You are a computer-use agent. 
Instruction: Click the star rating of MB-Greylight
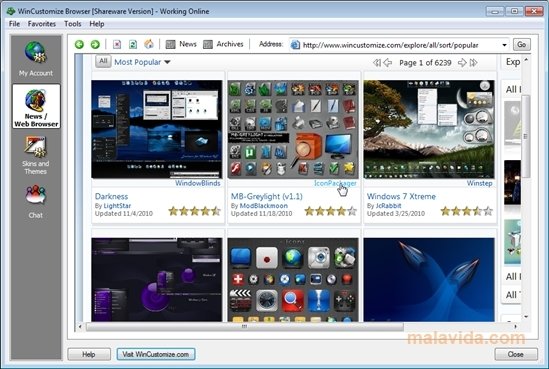tap(331, 211)
